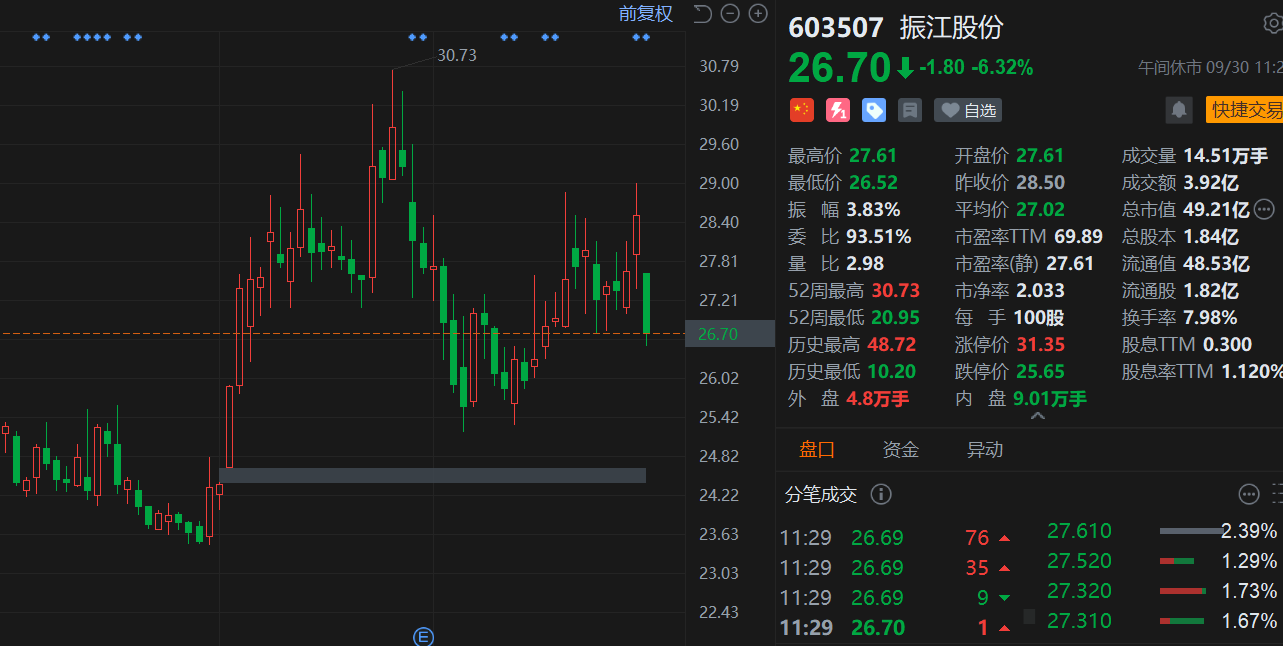Open the 前复权 adjustment dropdown
Viewport: 1283px width, 646px height.
(x=645, y=13)
